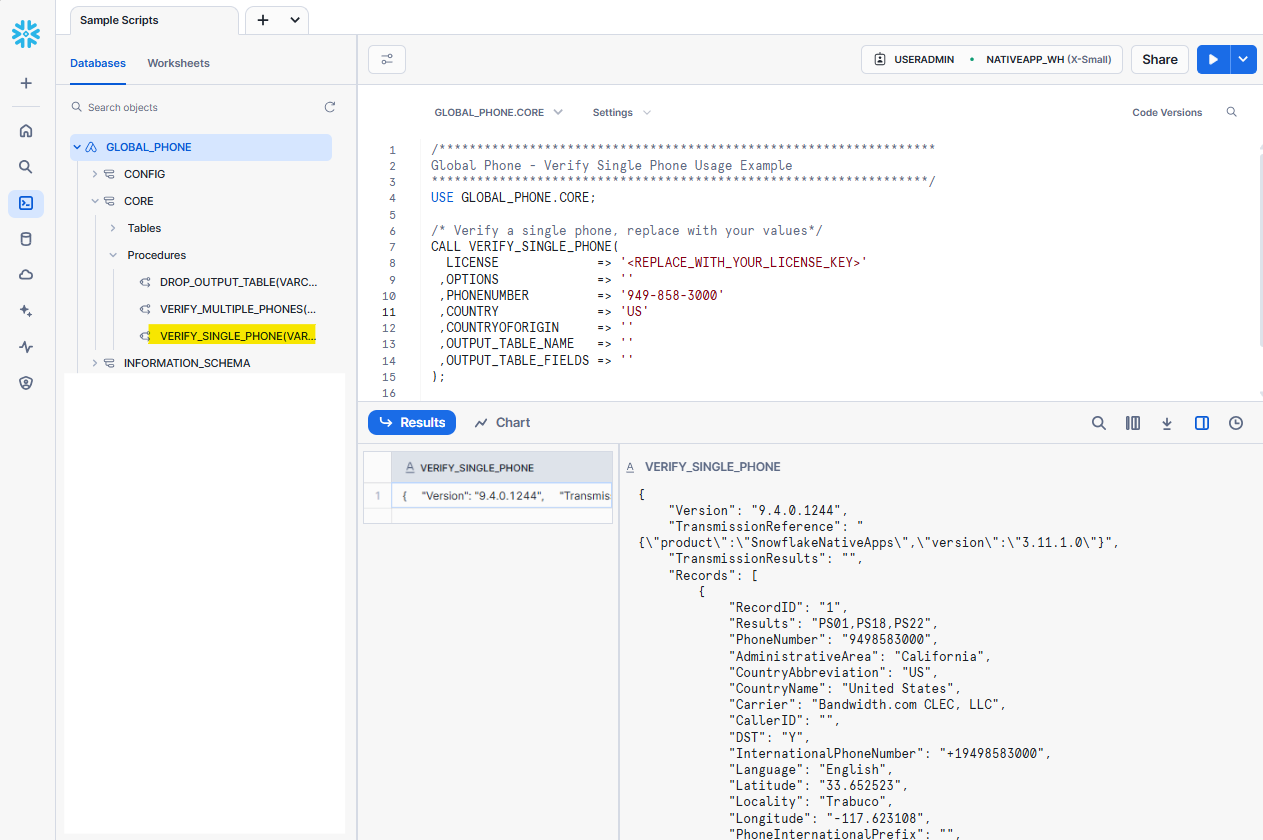The height and width of the screenshot is (840, 1263).
Task: Open the new tab options dropdown
Action: click(x=295, y=20)
